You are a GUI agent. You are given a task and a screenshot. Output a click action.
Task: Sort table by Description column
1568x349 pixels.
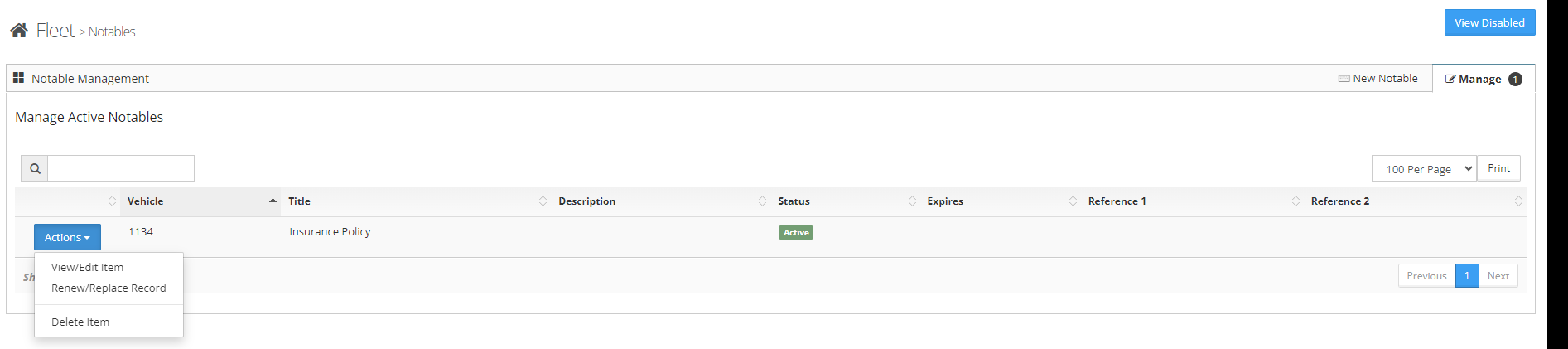[x=659, y=201]
